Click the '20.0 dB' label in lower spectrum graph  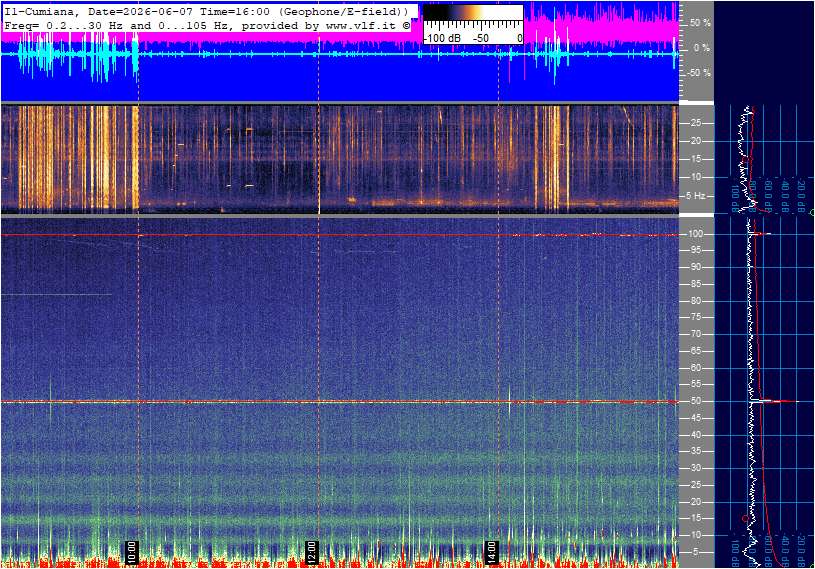(801, 550)
